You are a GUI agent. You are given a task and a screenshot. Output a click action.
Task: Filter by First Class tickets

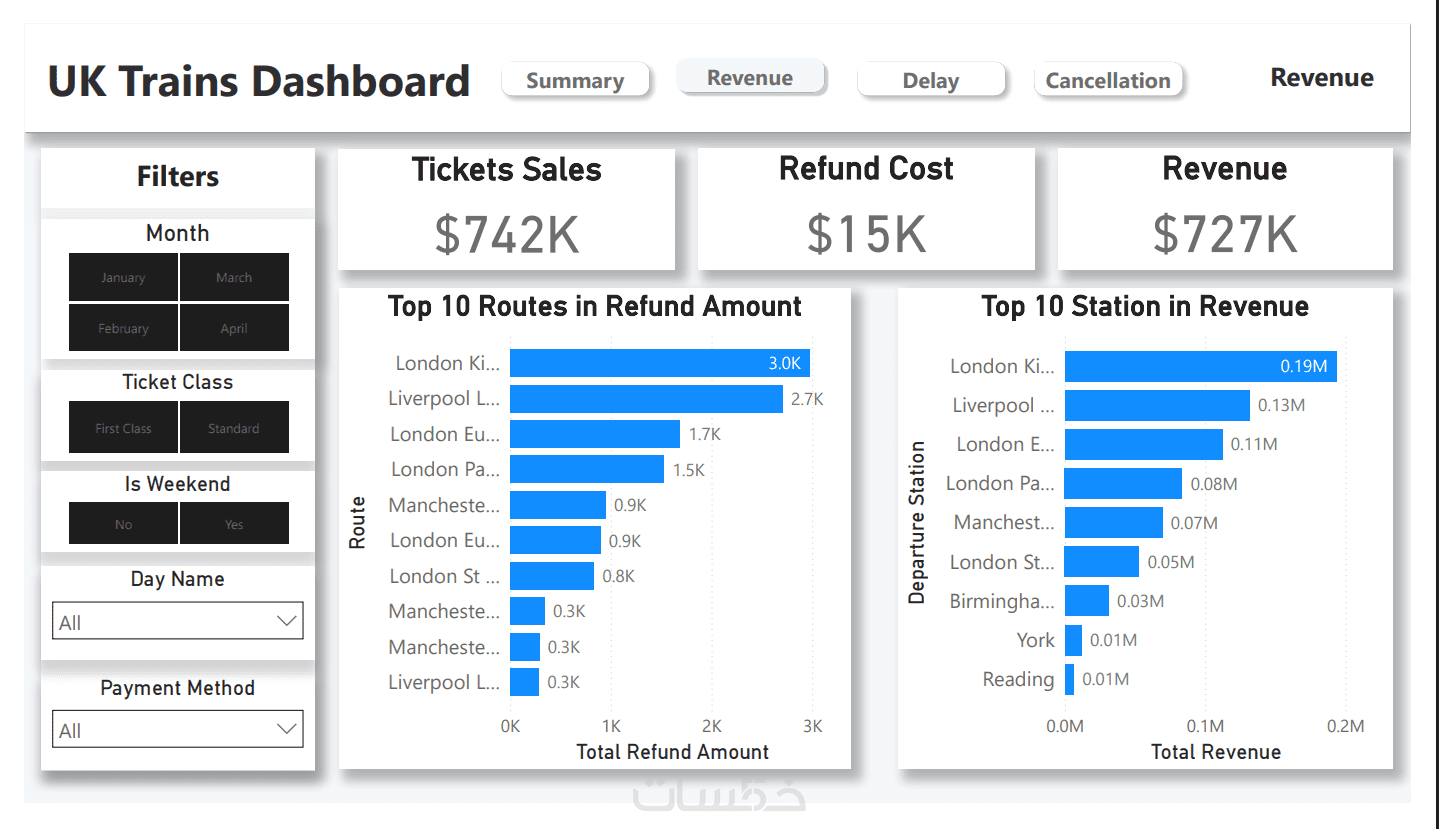(123, 427)
